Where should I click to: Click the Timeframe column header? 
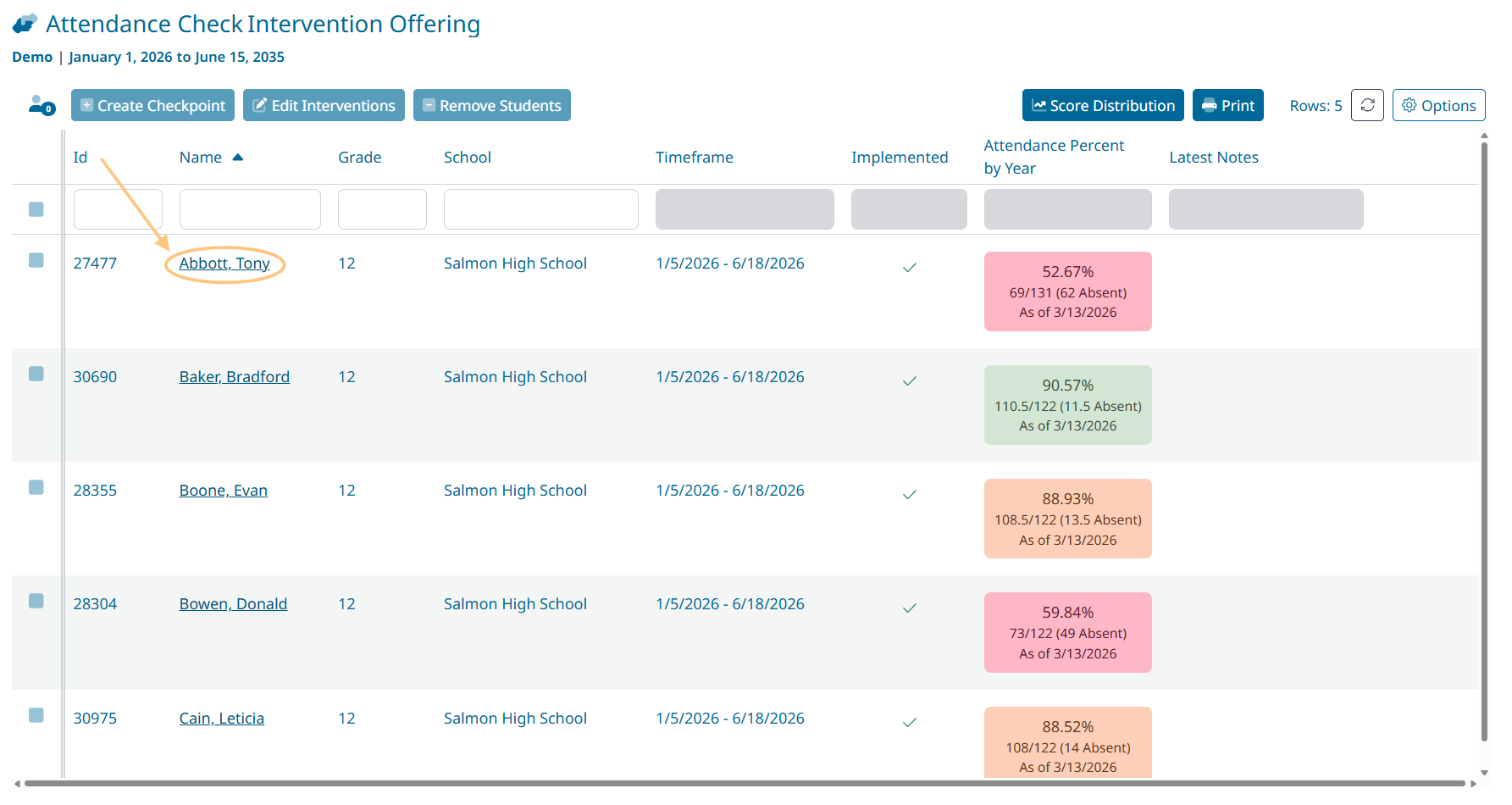click(x=694, y=158)
